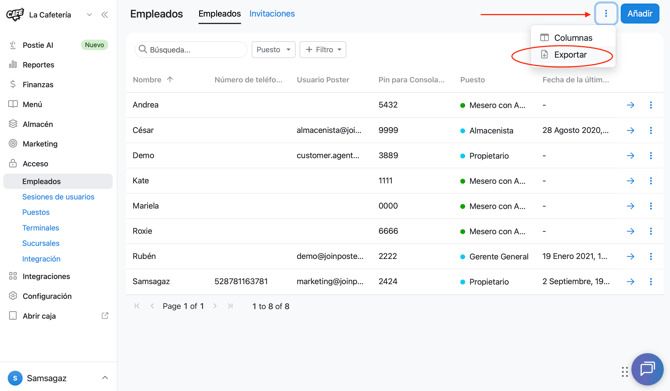Open the Terminales sidebar link
Screen dimensions: 670x391
(x=41, y=228)
